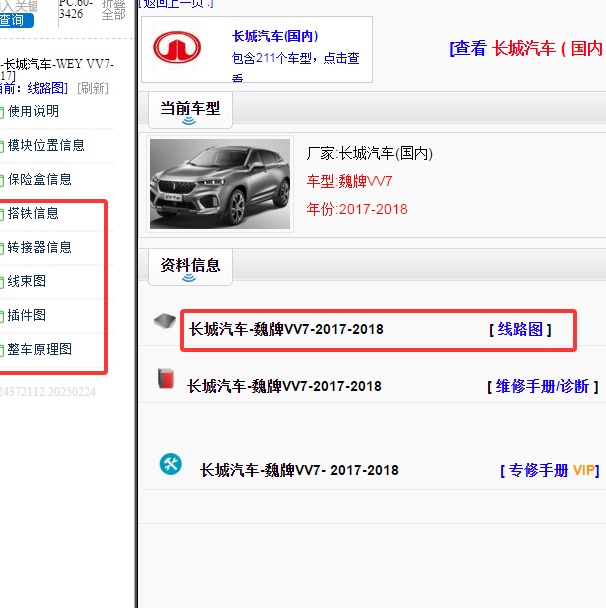
Task: Select the 当前车型 tab header
Action: [x=190, y=109]
